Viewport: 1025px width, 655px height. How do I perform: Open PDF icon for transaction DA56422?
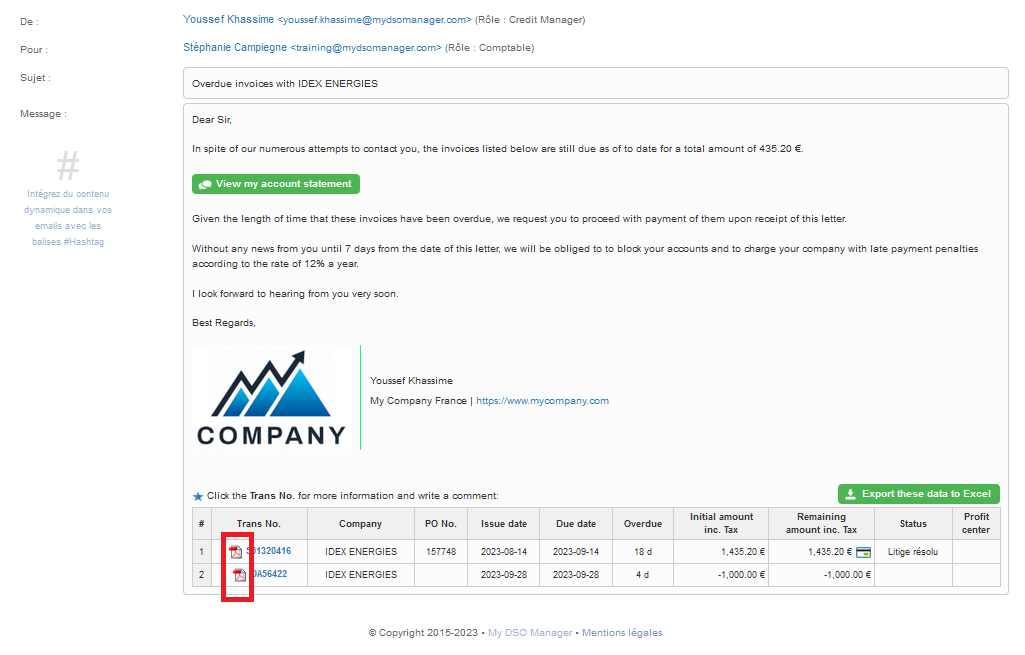(239, 575)
